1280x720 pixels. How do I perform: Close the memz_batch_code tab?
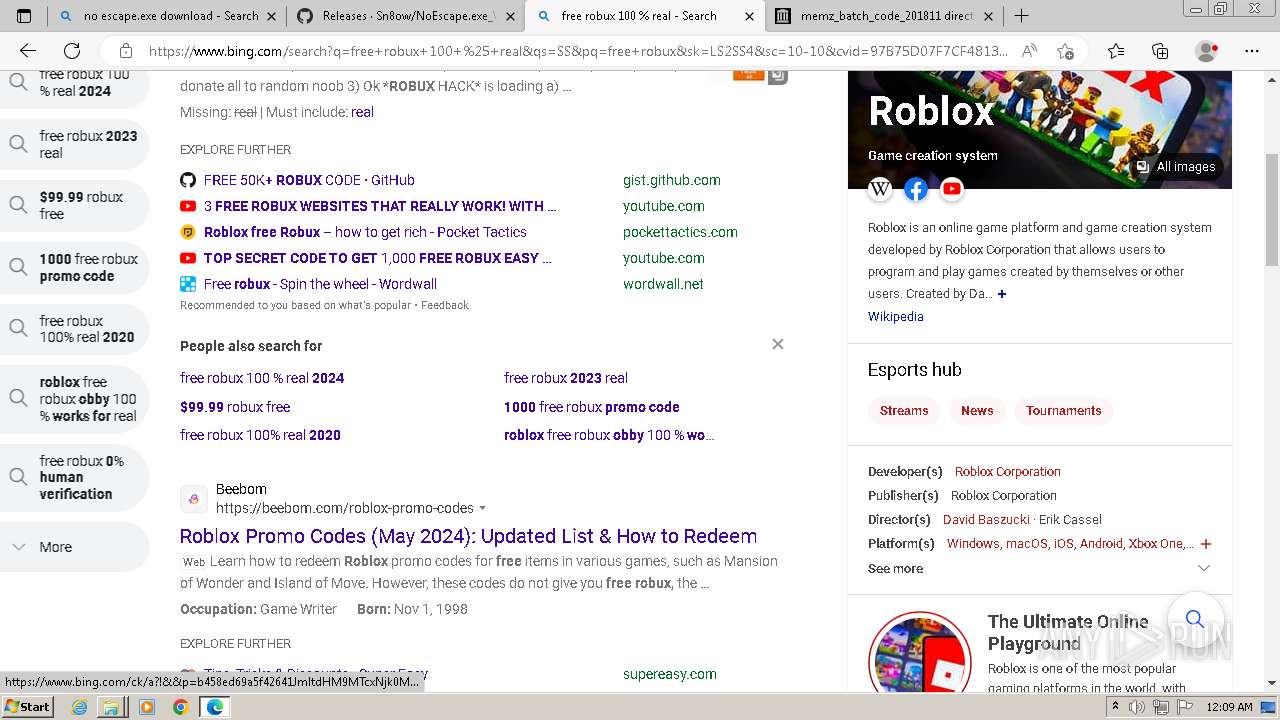pos(989,16)
